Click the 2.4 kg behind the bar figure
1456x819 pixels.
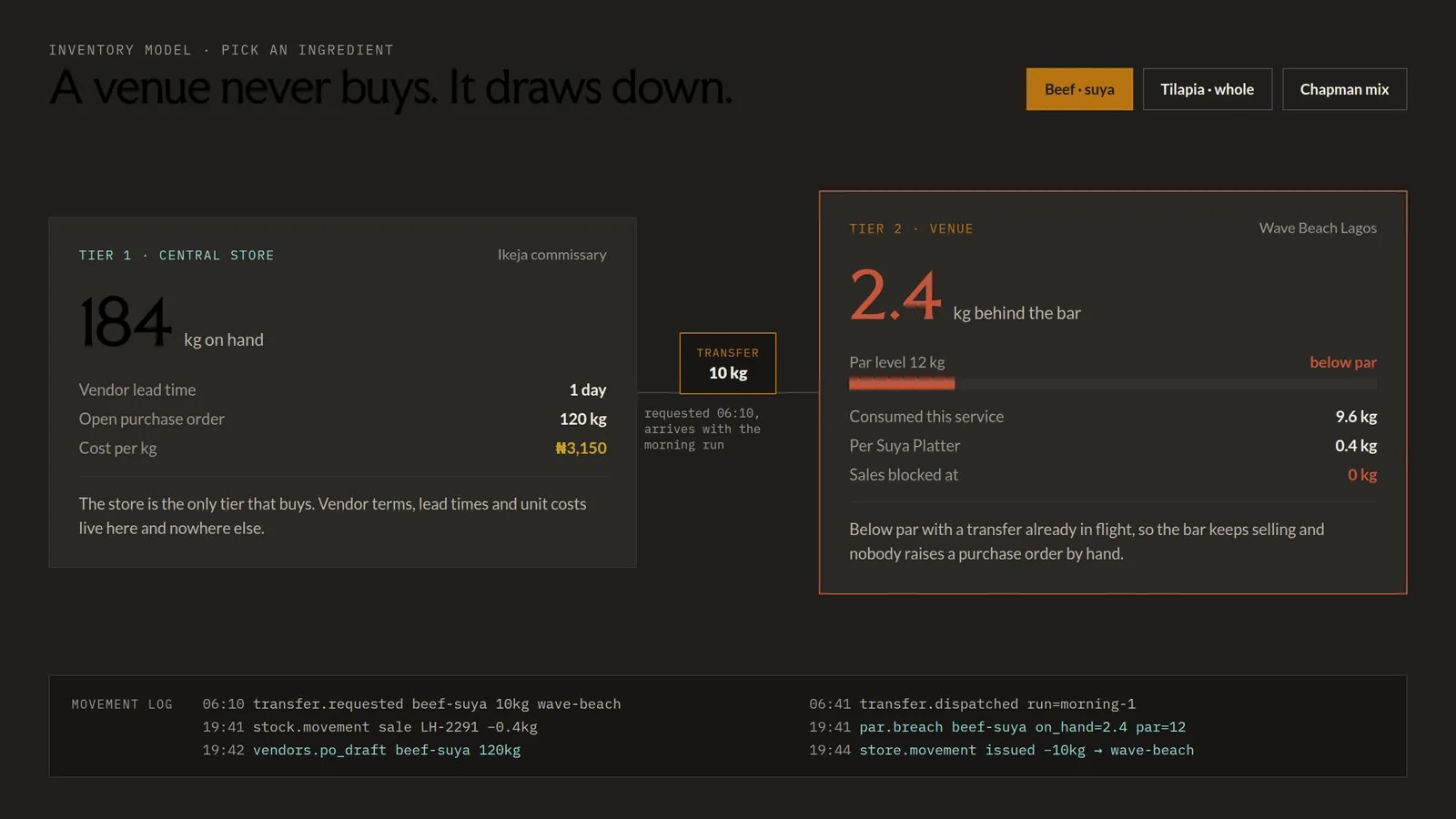coord(965,296)
